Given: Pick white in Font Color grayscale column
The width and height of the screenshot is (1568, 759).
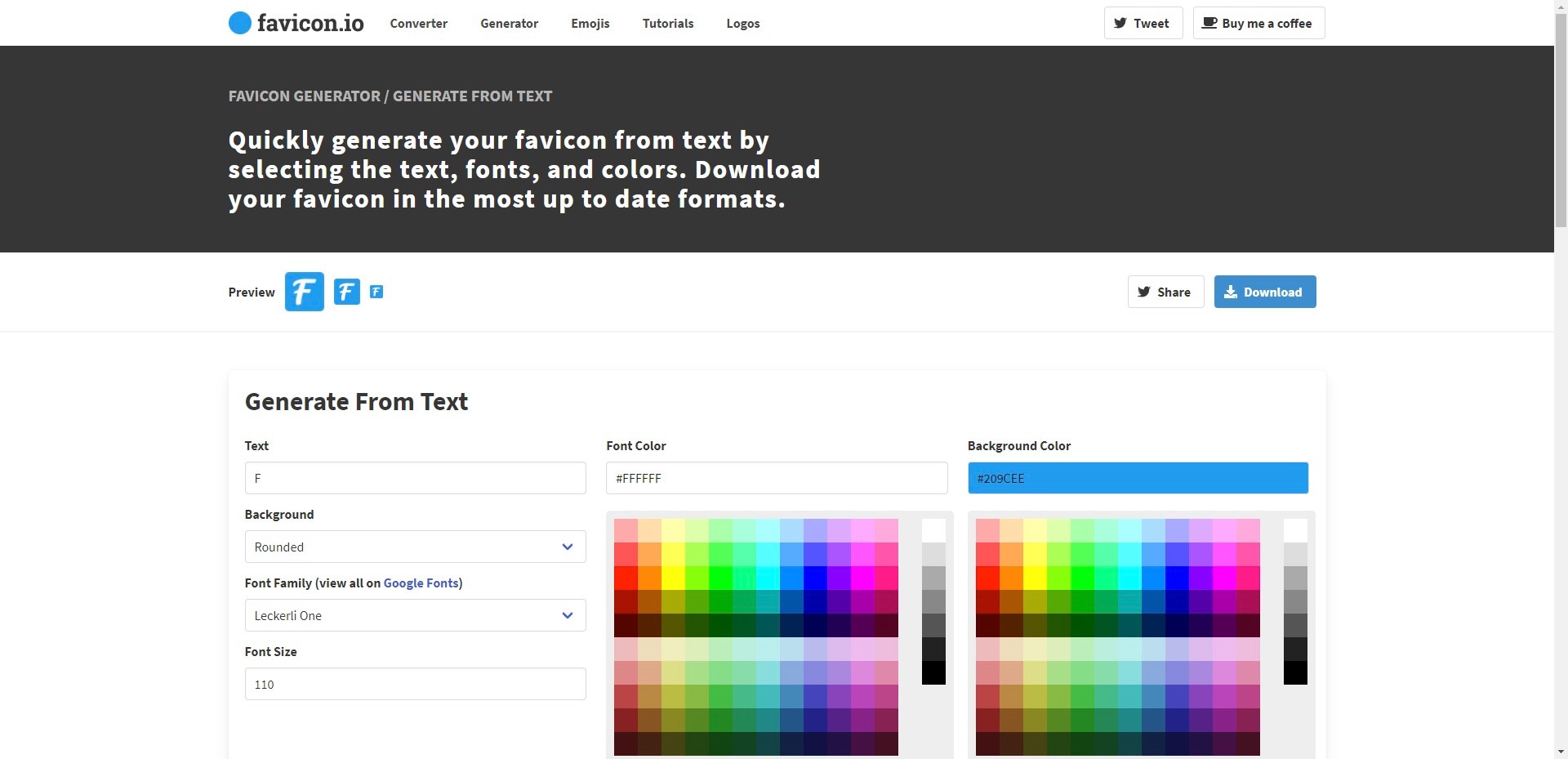Looking at the screenshot, I should [933, 530].
